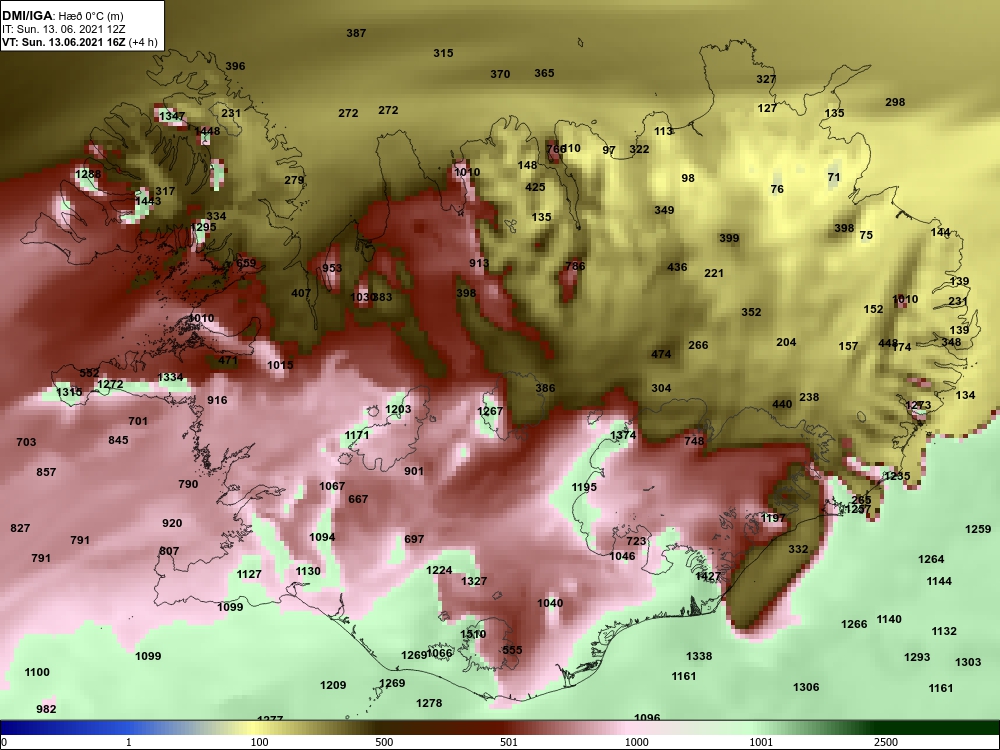Select the 1427 value
The image size is (1000, 750).
708,577
